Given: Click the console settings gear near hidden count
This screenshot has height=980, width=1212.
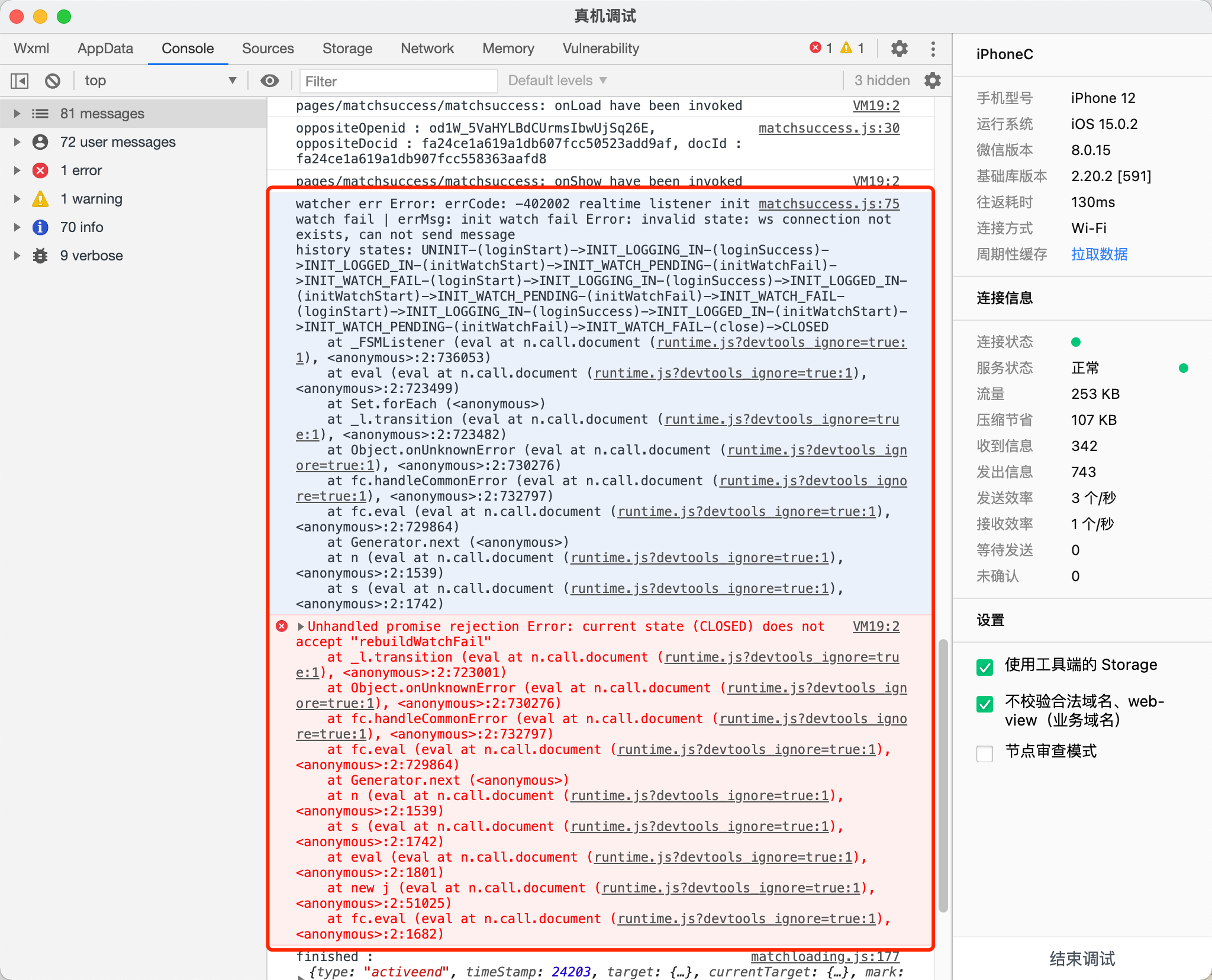Looking at the screenshot, I should pos(933,80).
